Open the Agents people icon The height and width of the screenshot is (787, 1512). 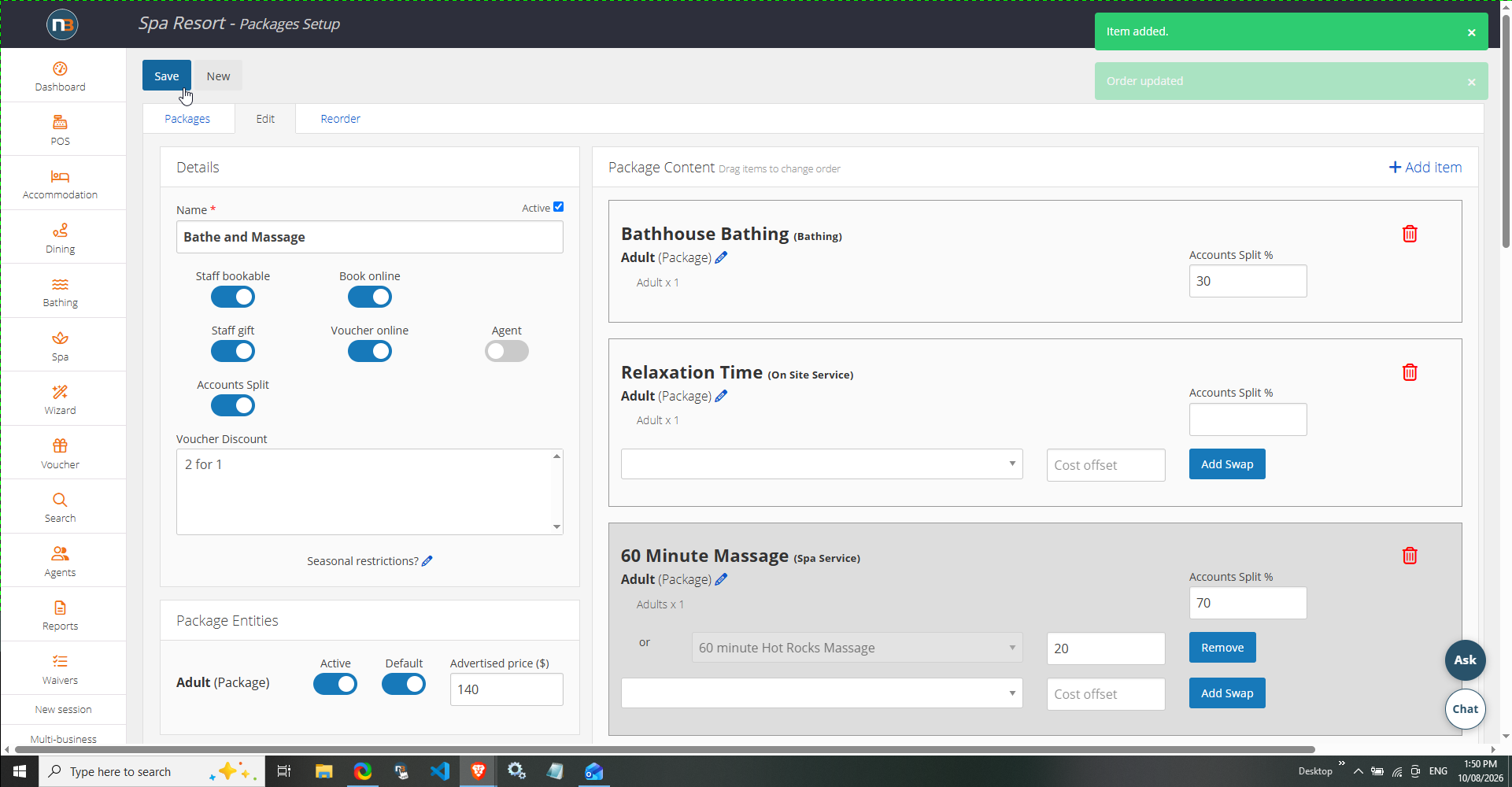(60, 553)
